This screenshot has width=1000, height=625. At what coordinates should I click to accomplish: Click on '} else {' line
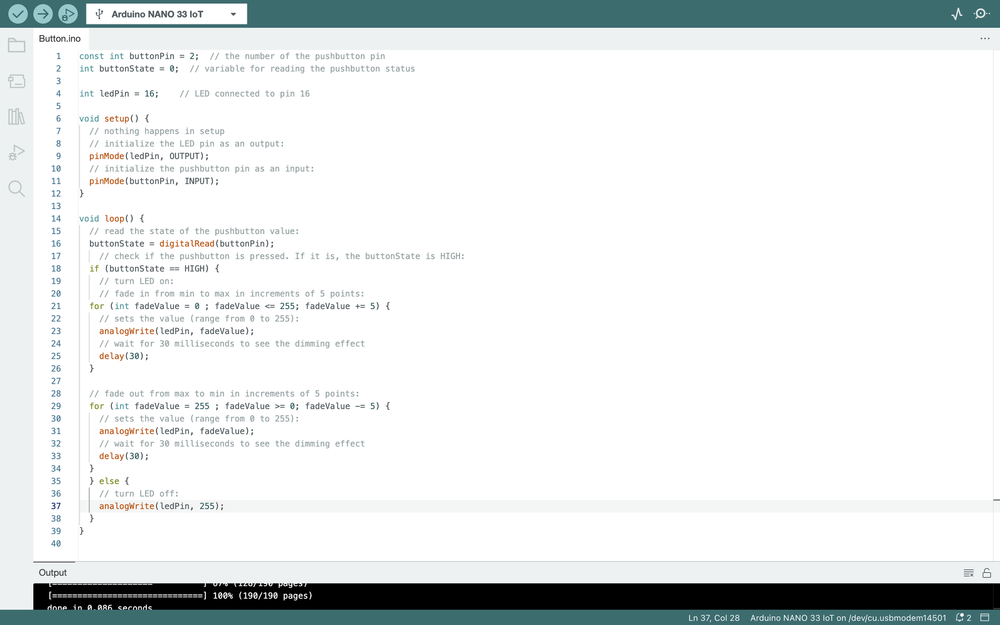109,481
